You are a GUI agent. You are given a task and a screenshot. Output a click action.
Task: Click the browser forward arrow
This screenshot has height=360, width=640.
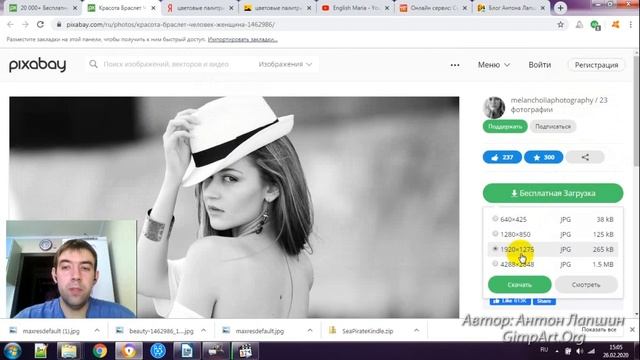[x=25, y=24]
